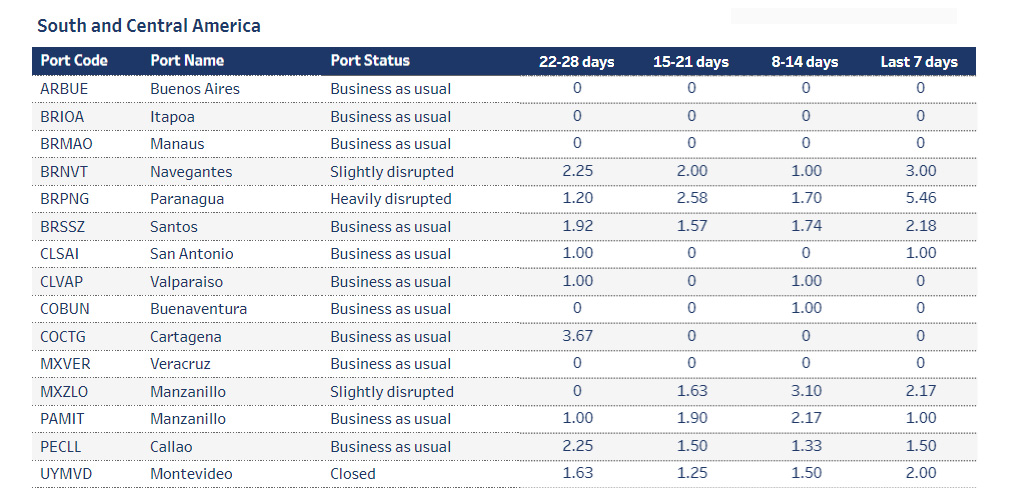
Task: Click the Santos port name
Action: point(174,227)
